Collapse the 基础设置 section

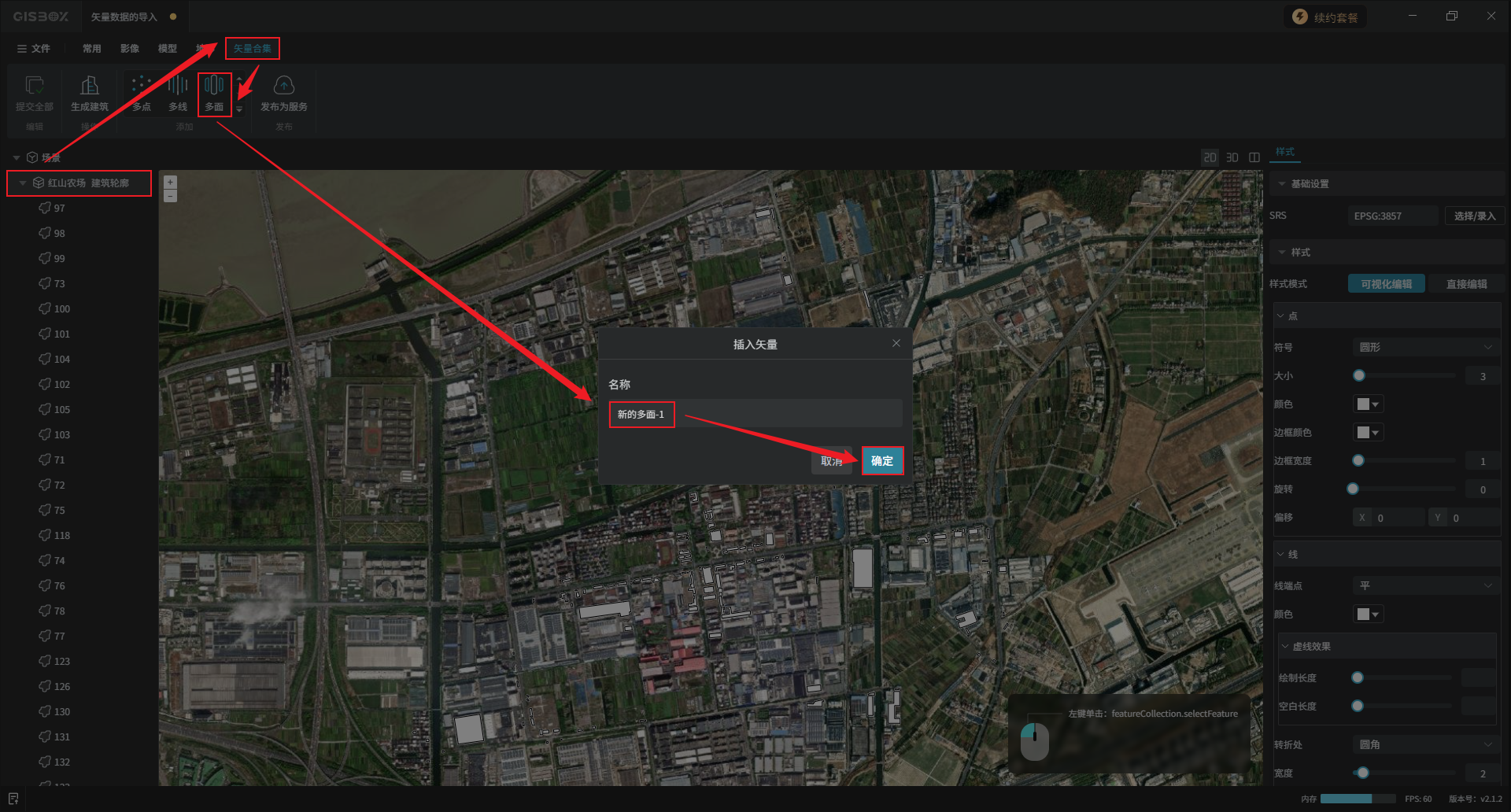pyautogui.click(x=1282, y=183)
